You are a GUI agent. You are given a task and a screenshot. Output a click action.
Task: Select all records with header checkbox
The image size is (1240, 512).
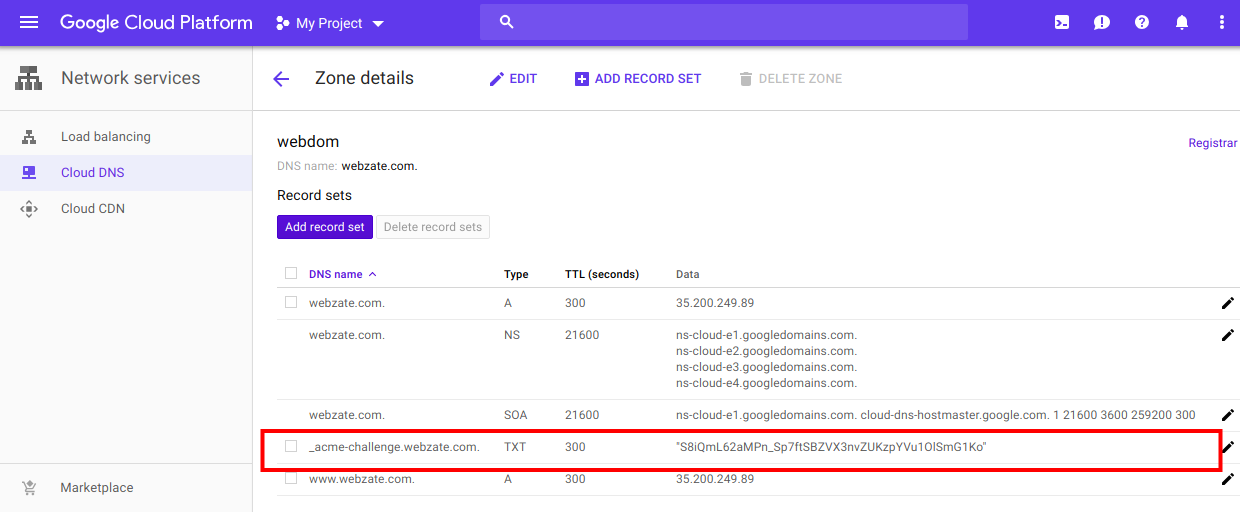point(291,273)
